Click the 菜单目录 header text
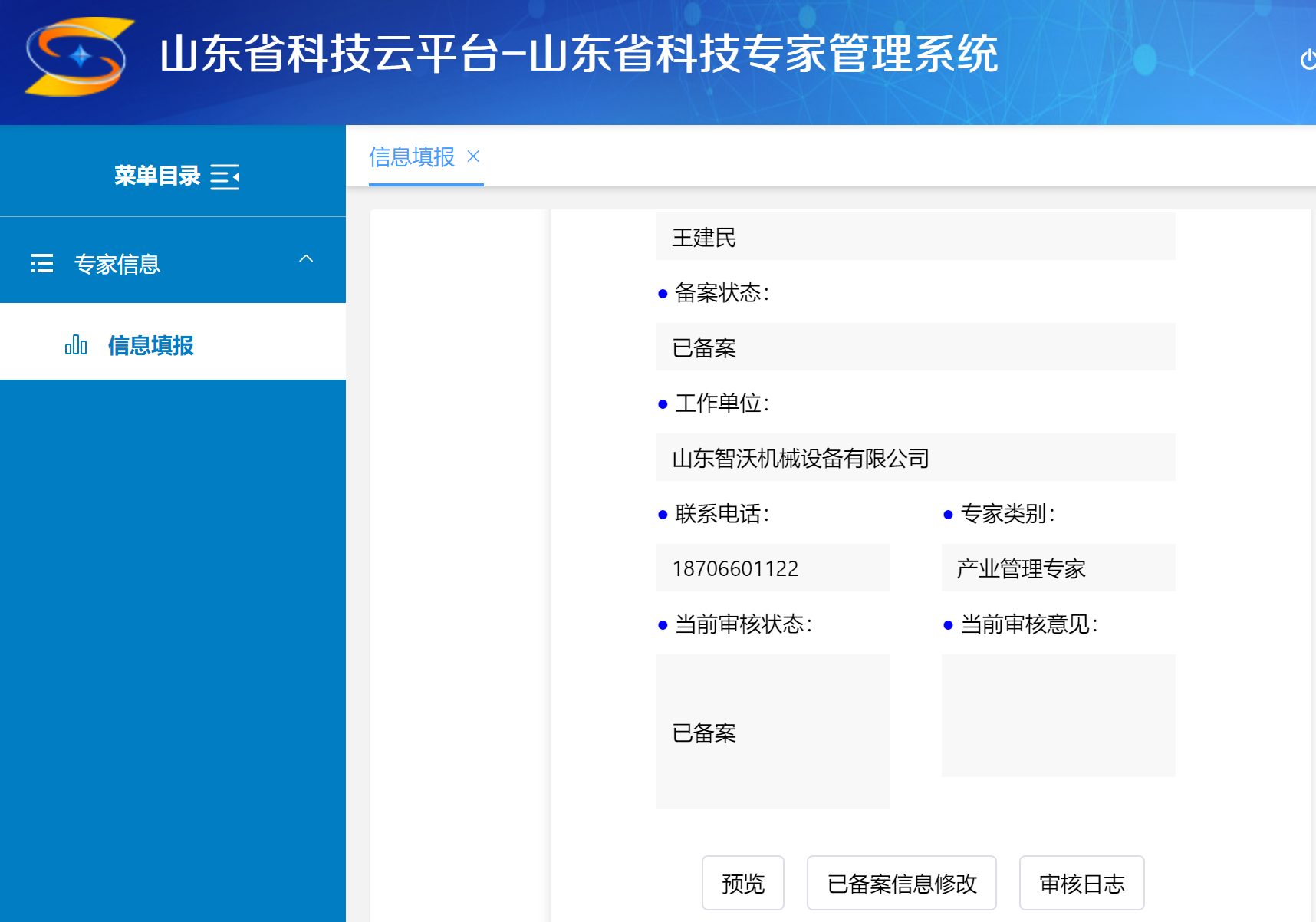The width and height of the screenshot is (1316, 922). (x=157, y=176)
